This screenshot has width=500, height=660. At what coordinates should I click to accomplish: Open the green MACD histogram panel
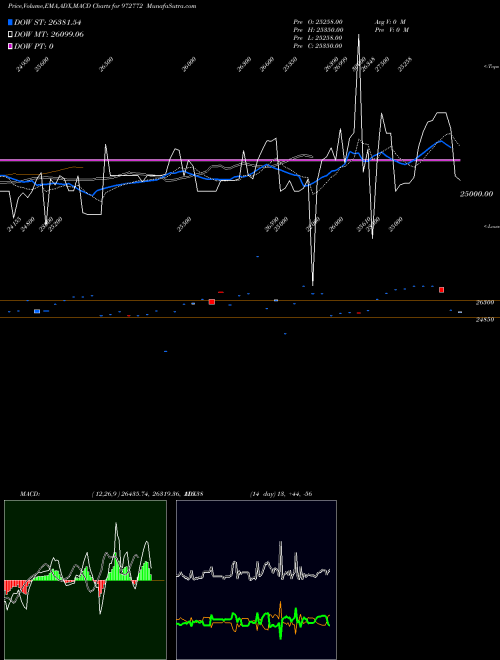[85, 580]
